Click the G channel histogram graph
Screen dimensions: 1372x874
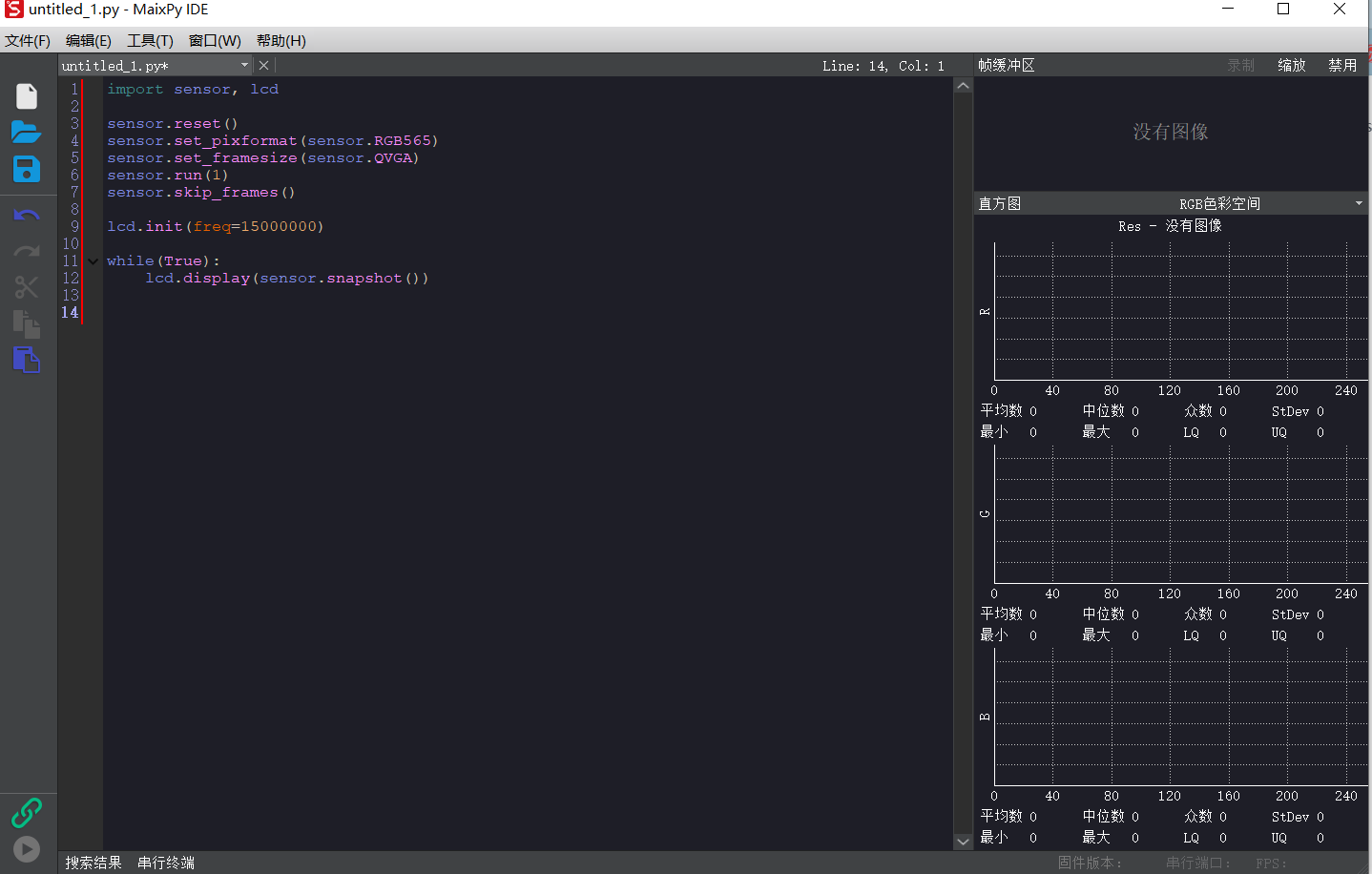[1181, 514]
